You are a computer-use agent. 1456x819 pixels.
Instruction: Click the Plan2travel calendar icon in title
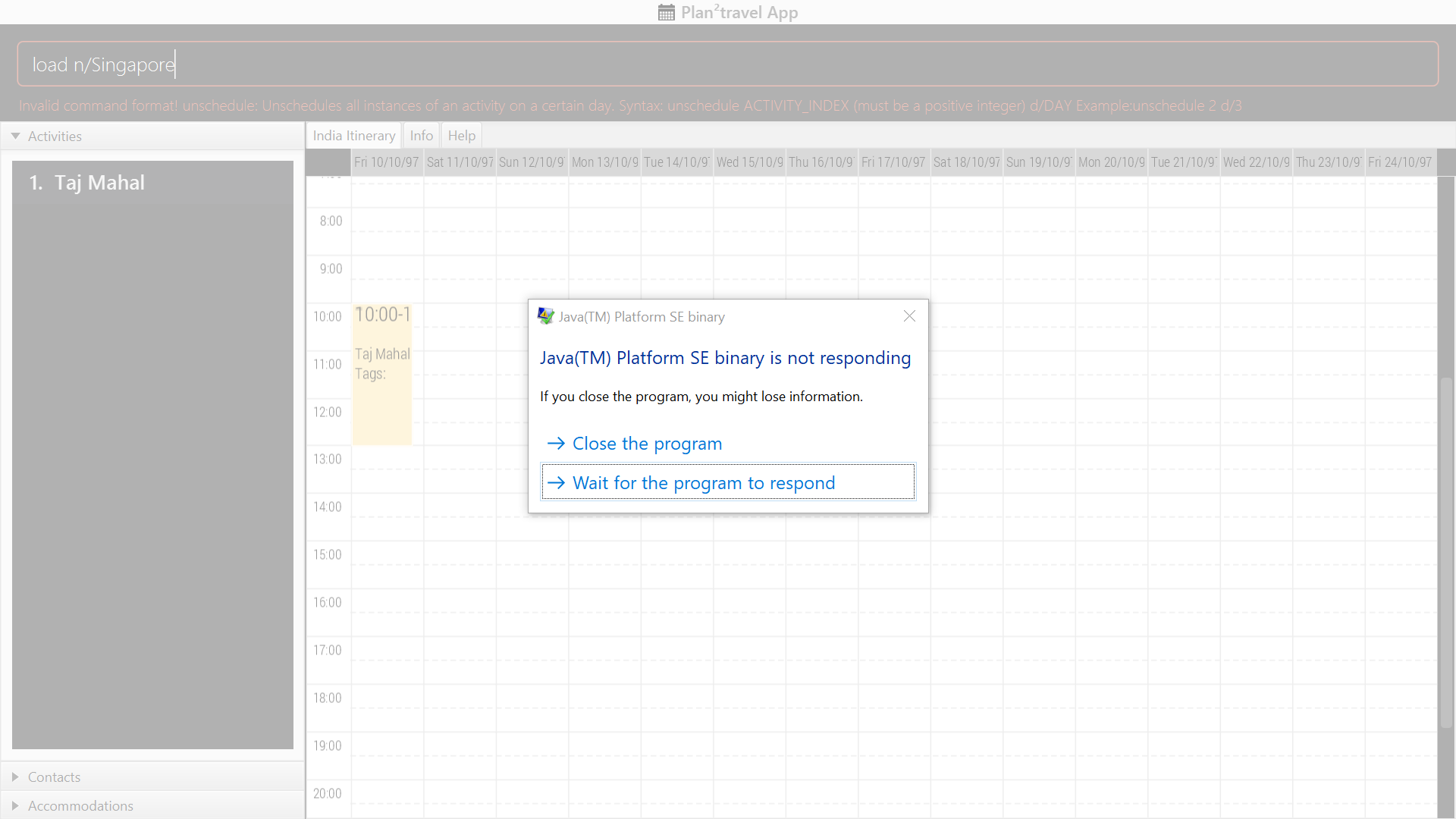pyautogui.click(x=666, y=12)
